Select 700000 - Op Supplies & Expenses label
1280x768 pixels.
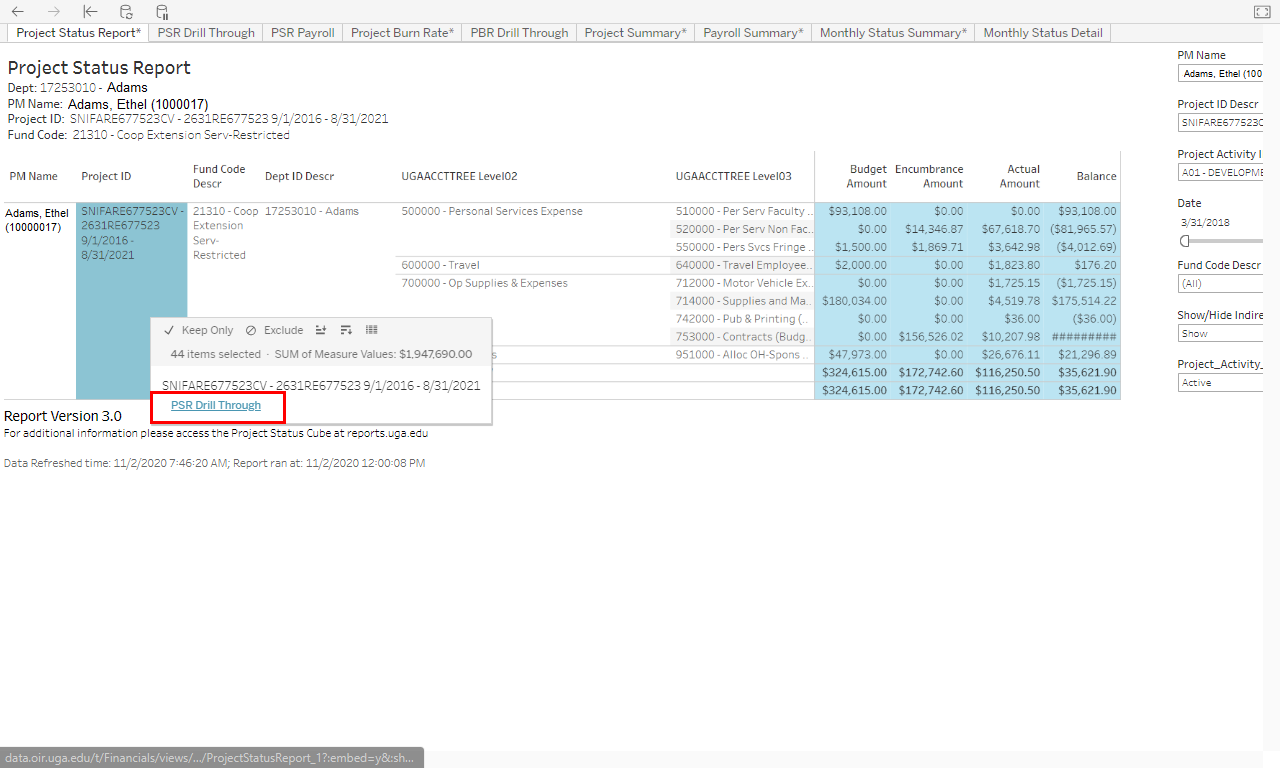(484, 283)
